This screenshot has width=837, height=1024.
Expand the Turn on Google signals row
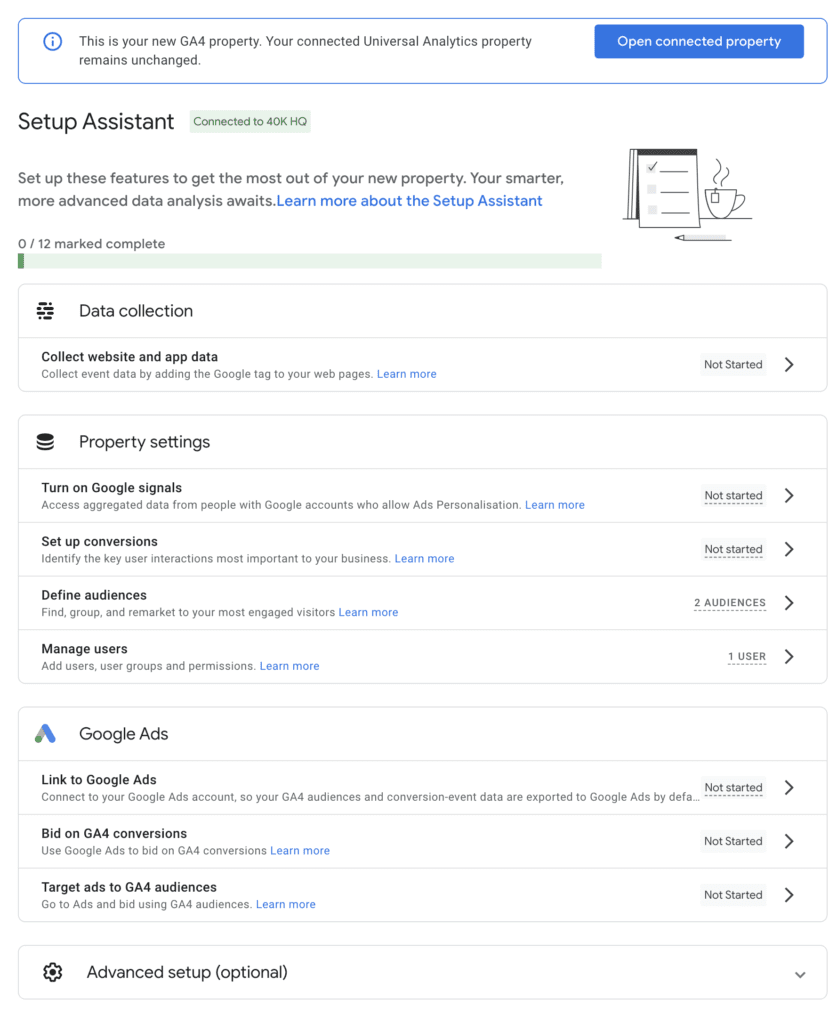[789, 496]
